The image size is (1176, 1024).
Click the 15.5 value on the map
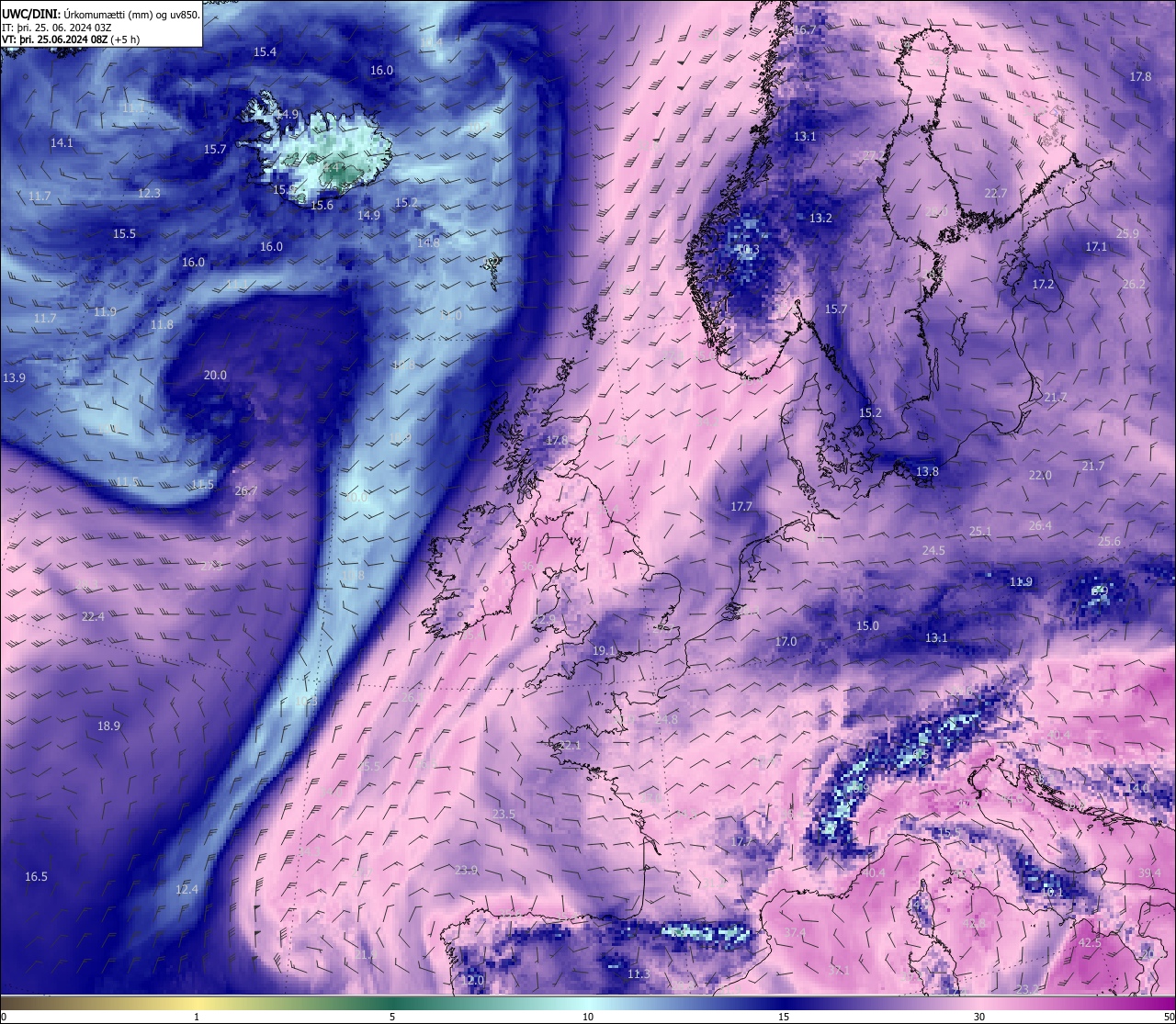click(x=124, y=233)
